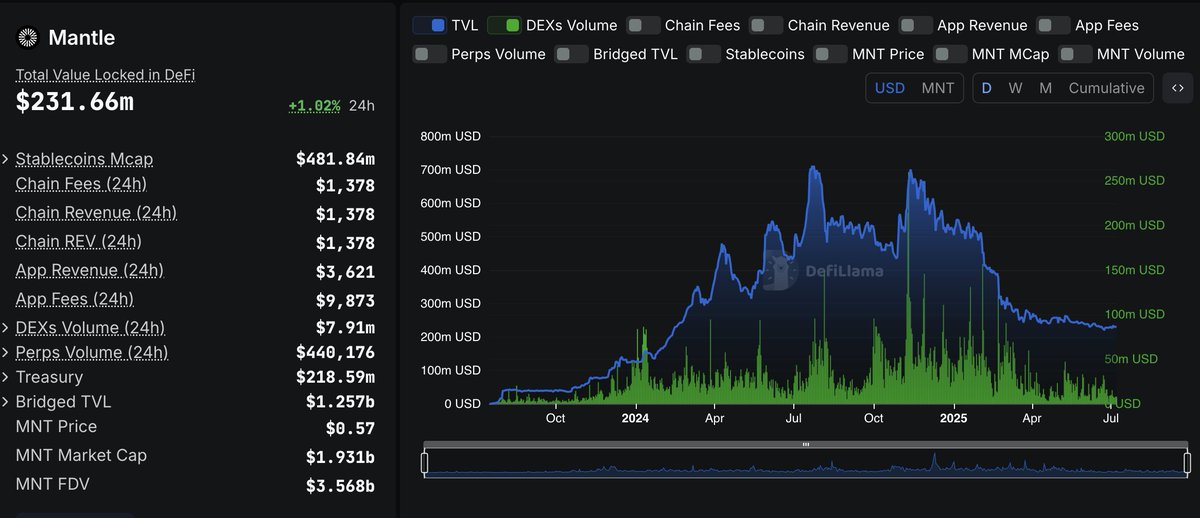The image size is (1200, 518).
Task: Click the $231.66m TVL value
Action: tap(75, 102)
